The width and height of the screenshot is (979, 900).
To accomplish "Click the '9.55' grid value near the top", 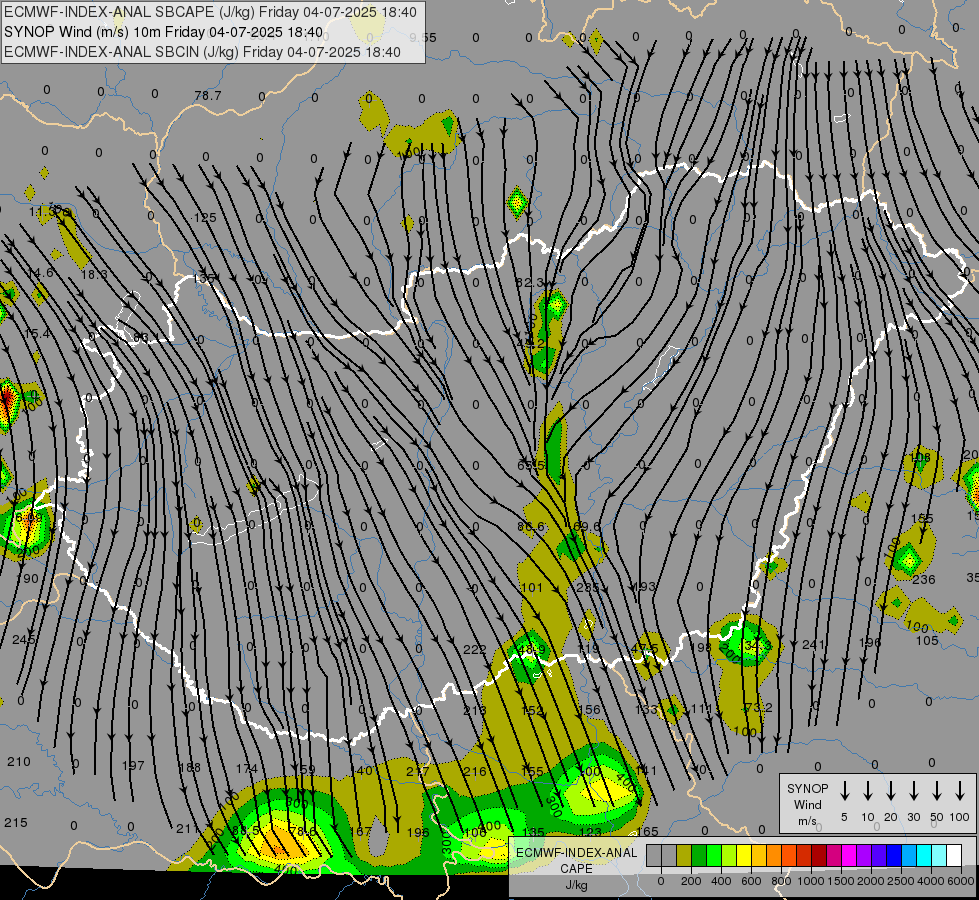I will point(423,37).
